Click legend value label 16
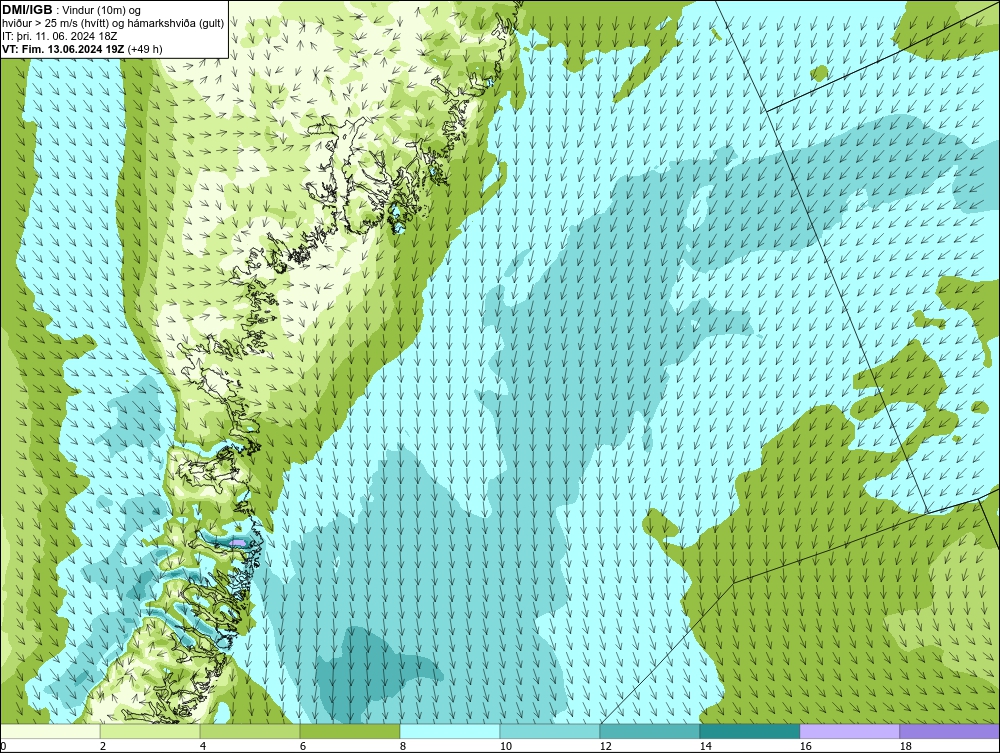Viewport: 1000px width, 753px height. coord(805,746)
